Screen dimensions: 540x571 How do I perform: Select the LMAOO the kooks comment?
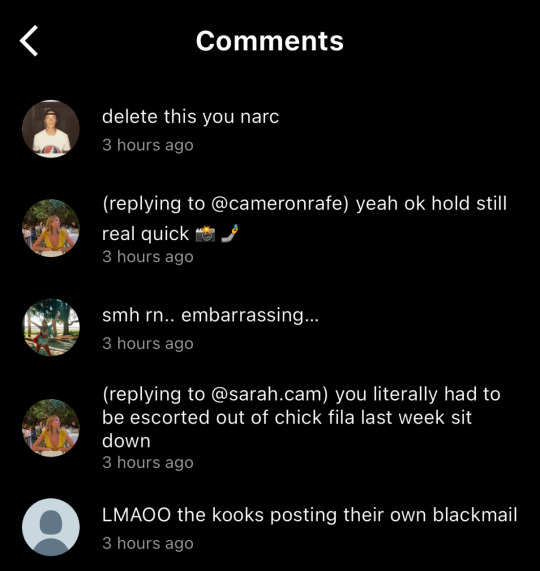point(310,515)
